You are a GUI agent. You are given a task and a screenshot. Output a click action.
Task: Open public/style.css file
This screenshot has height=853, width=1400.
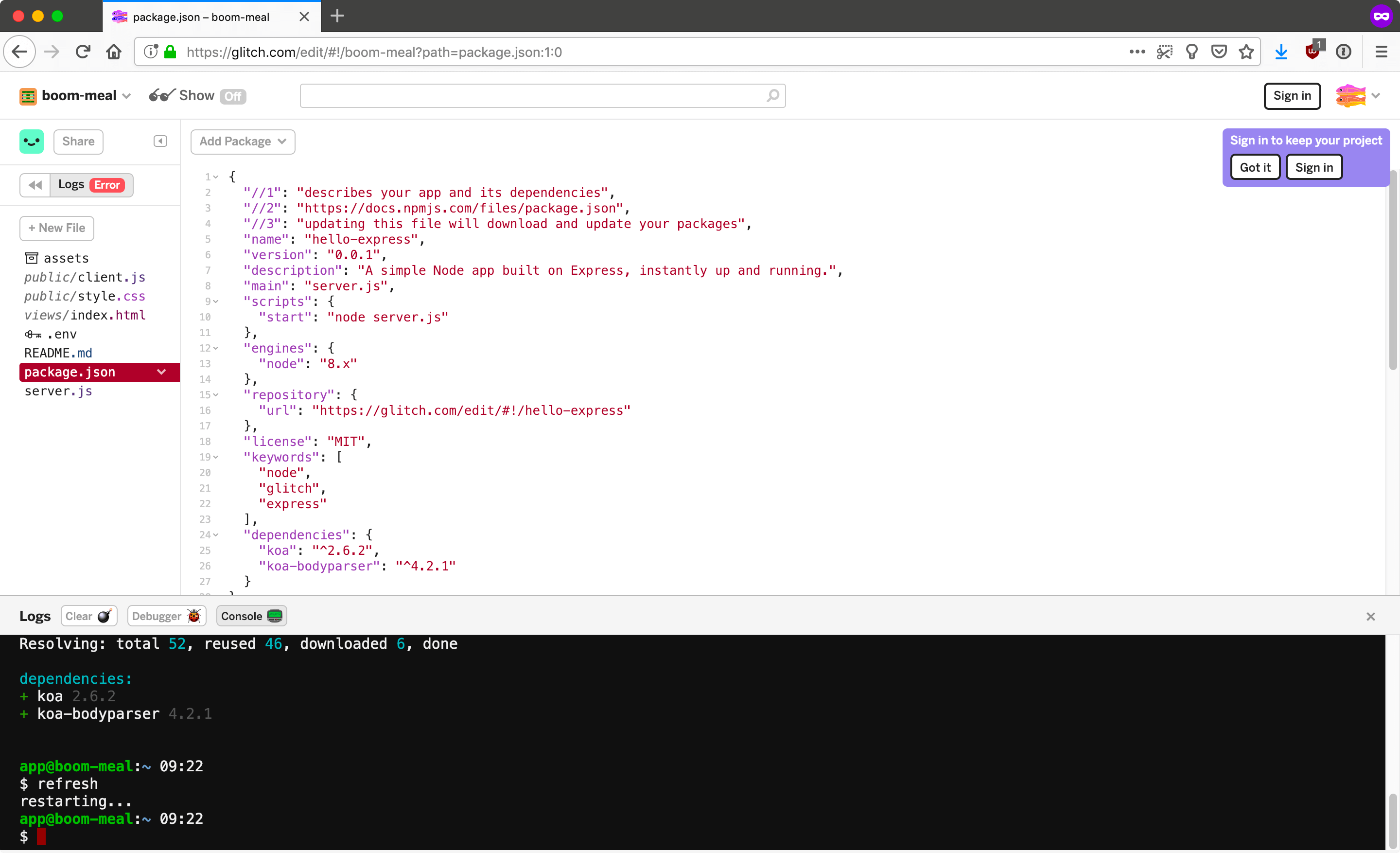click(85, 296)
